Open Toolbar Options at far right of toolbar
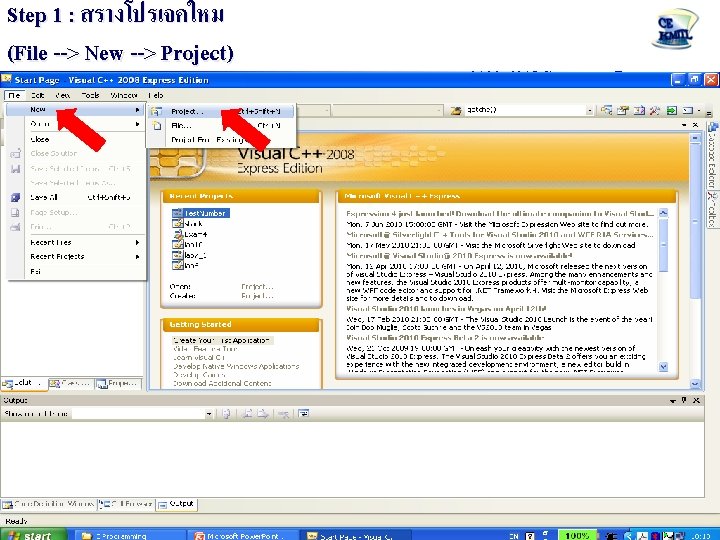Viewport: 720px width, 540px height. click(x=709, y=112)
